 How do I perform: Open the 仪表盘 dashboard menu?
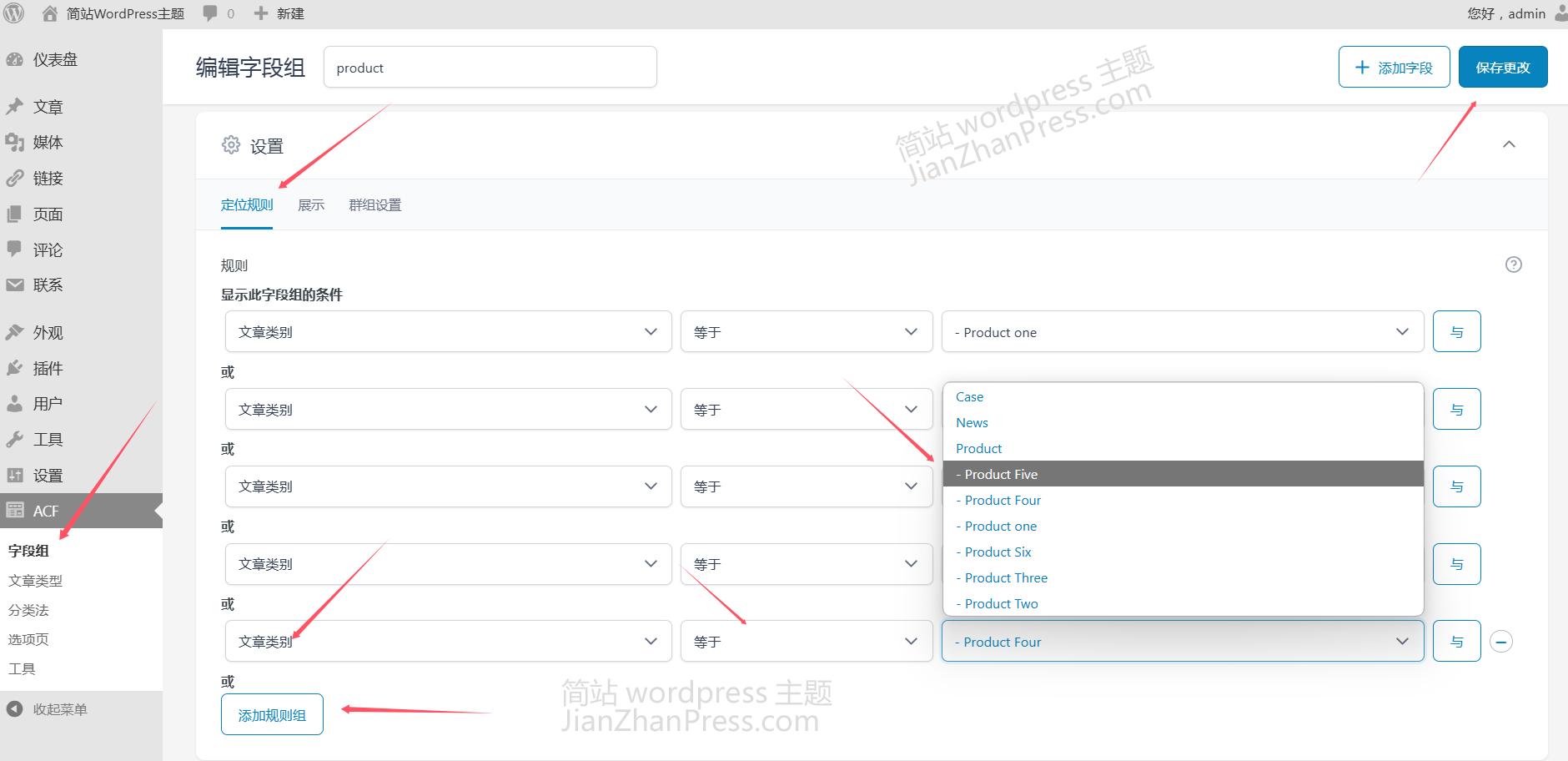click(55, 60)
